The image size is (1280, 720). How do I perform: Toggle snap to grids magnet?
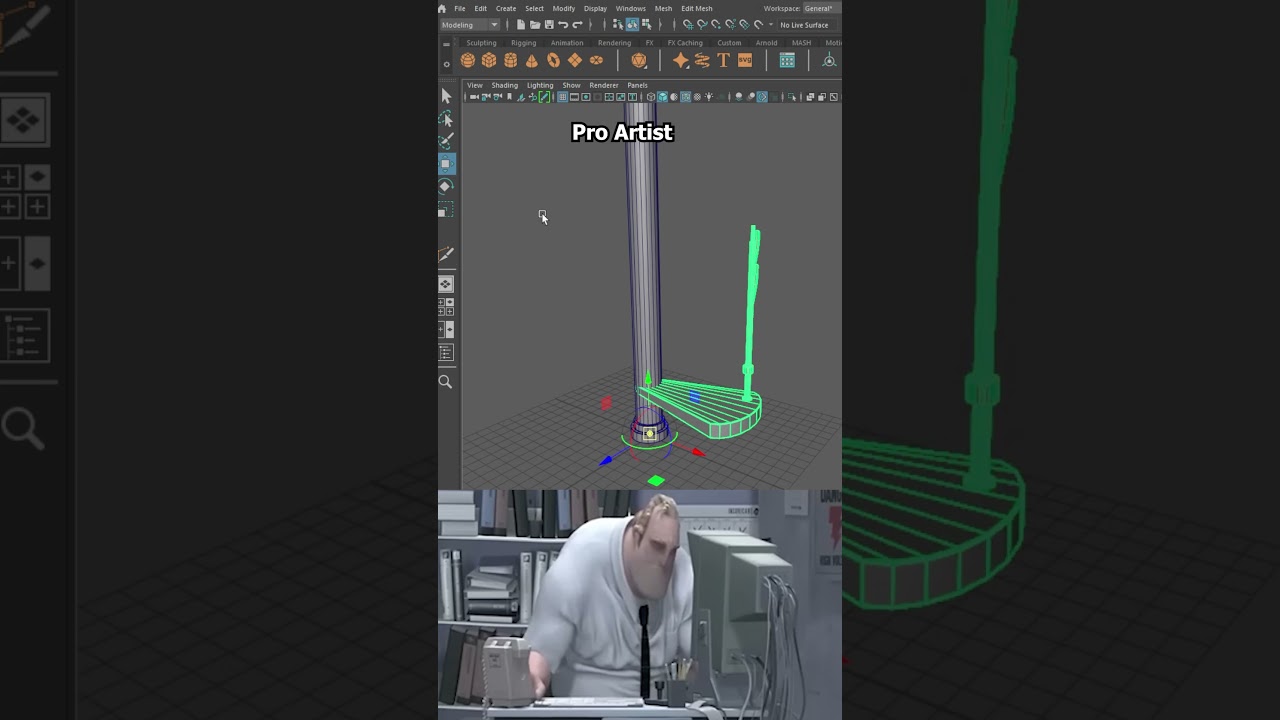(x=688, y=25)
